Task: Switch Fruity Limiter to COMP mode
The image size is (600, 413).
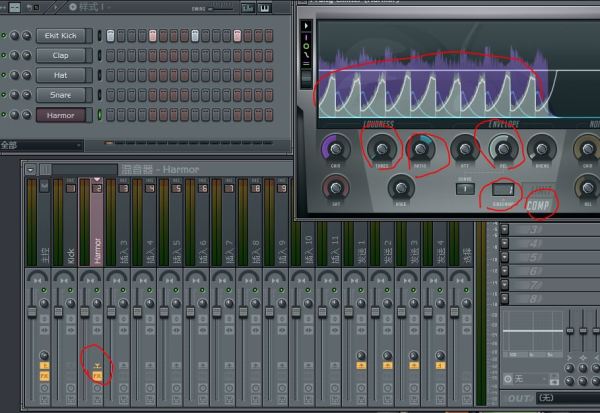Action: click(537, 206)
